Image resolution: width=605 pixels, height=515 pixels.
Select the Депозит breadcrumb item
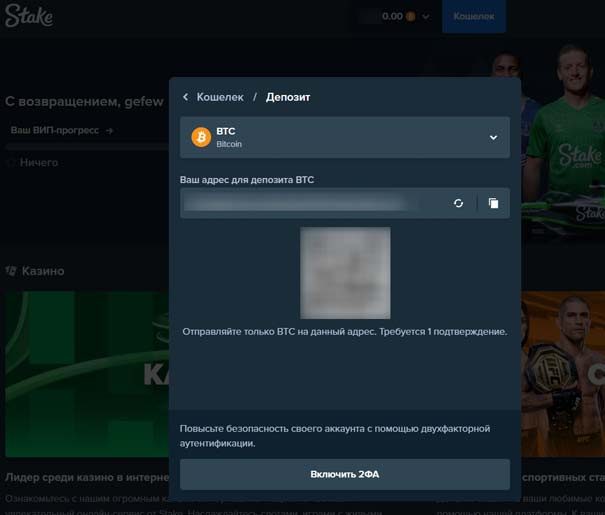click(288, 97)
